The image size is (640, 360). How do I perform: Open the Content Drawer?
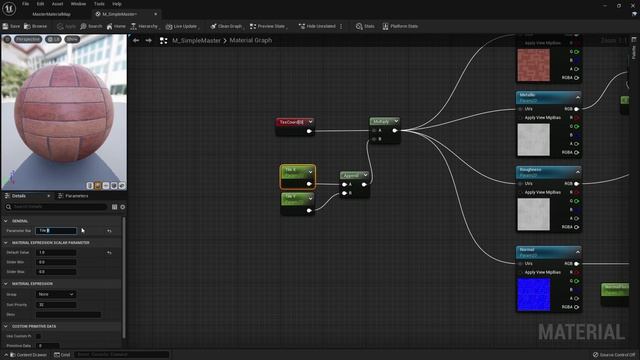pos(28,355)
